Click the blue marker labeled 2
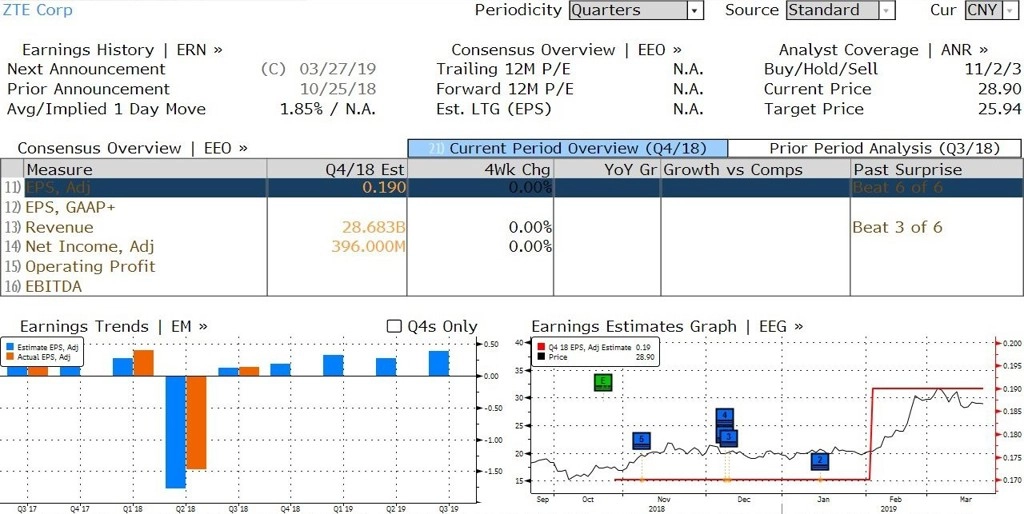 (x=820, y=461)
